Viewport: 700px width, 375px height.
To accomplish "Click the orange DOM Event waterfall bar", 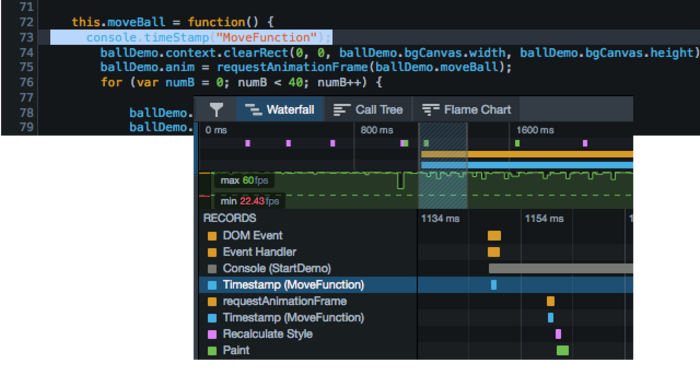I will (494, 236).
